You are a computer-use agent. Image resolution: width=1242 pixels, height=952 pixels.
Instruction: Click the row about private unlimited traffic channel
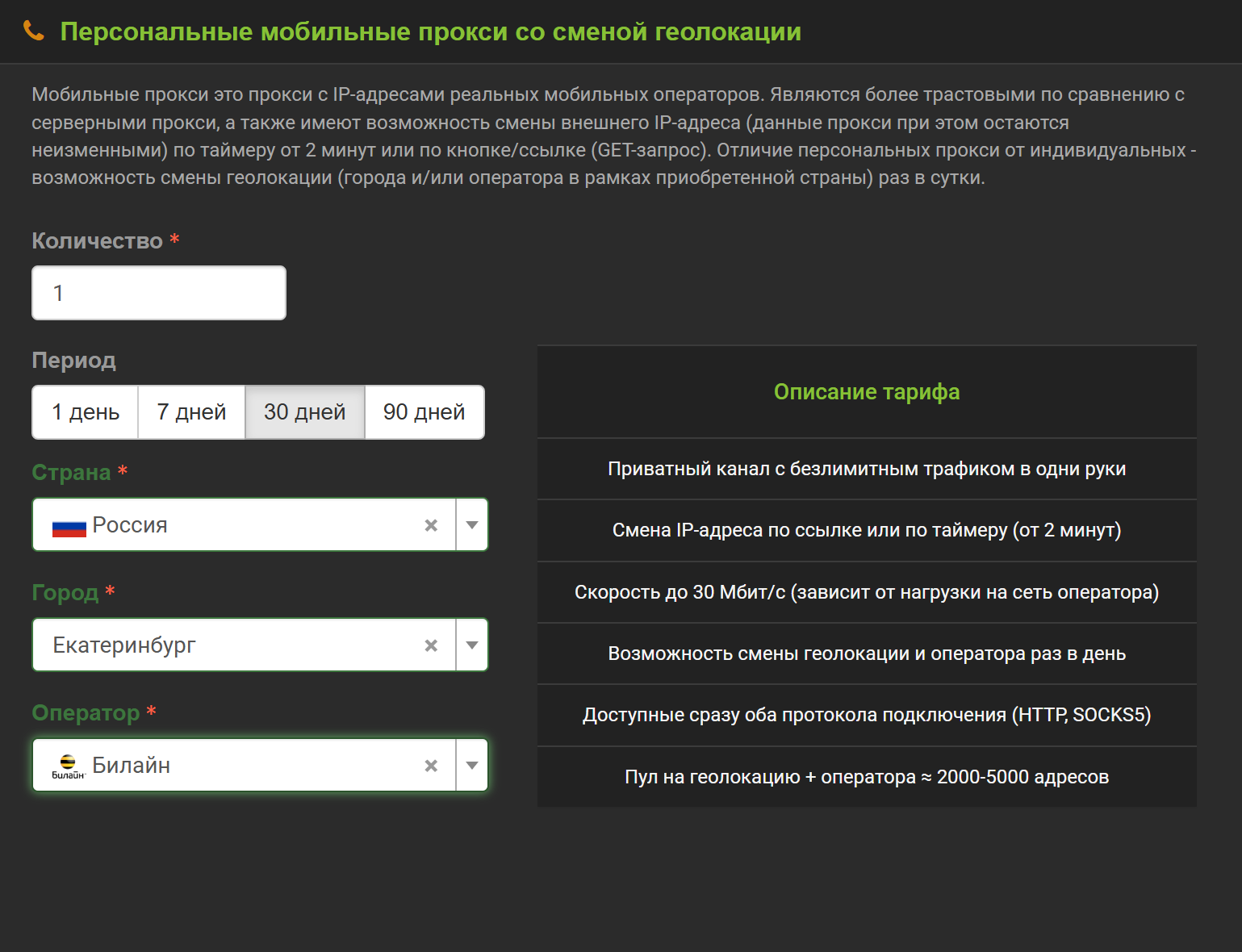click(867, 469)
